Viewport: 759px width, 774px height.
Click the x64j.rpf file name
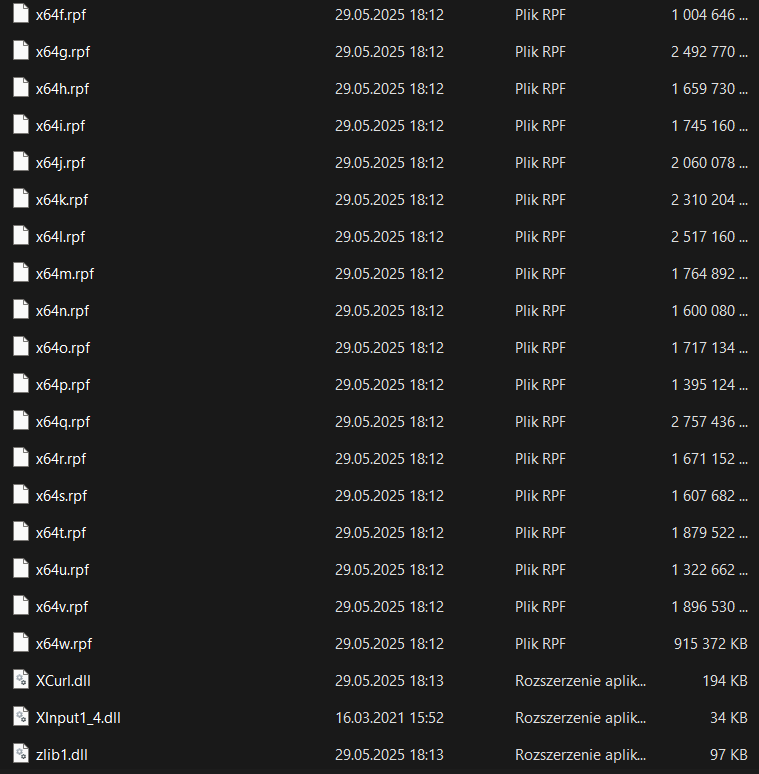(x=60, y=163)
